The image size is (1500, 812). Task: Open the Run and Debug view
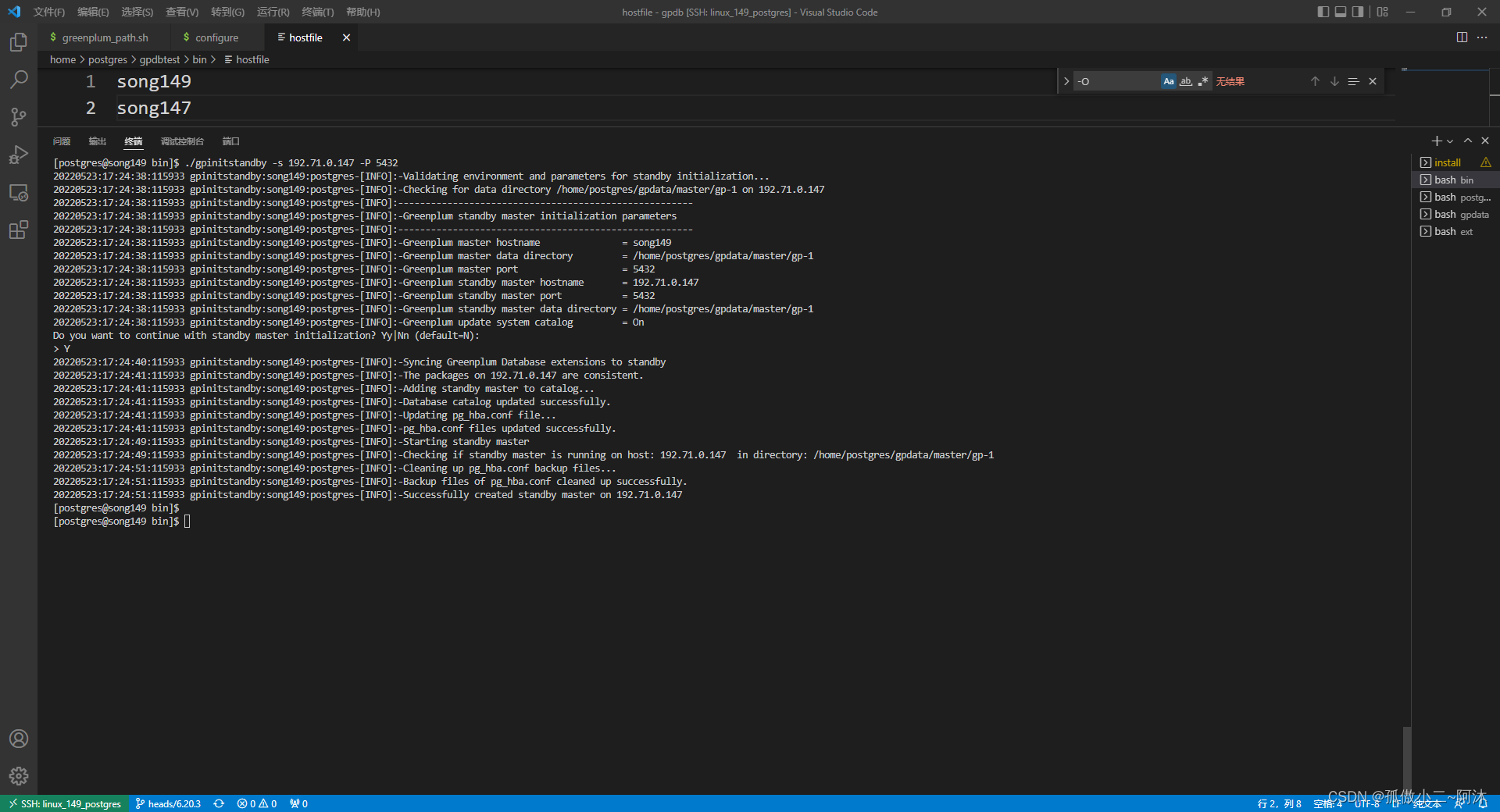[19, 155]
